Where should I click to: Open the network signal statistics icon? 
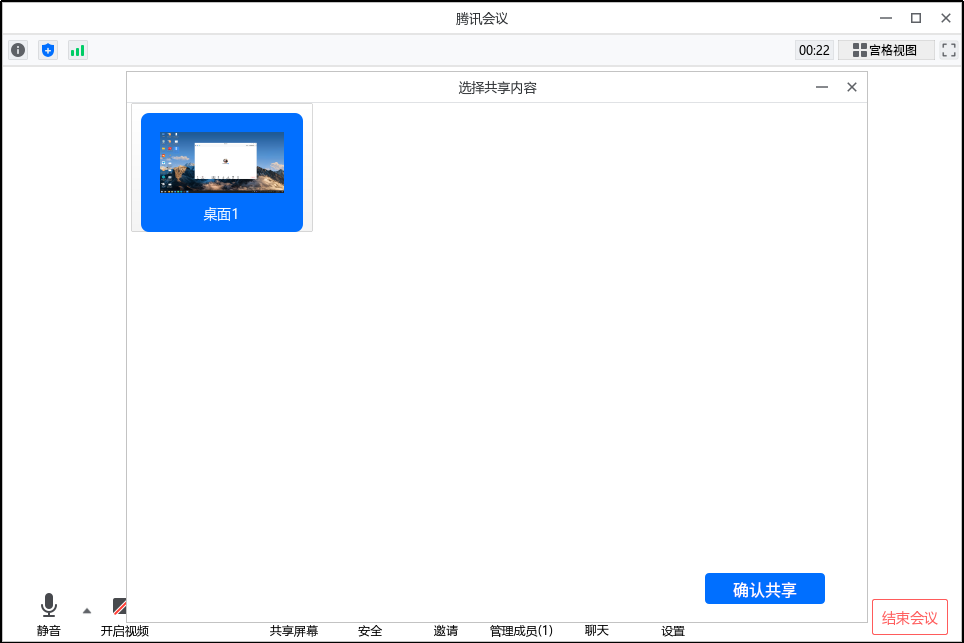[78, 49]
